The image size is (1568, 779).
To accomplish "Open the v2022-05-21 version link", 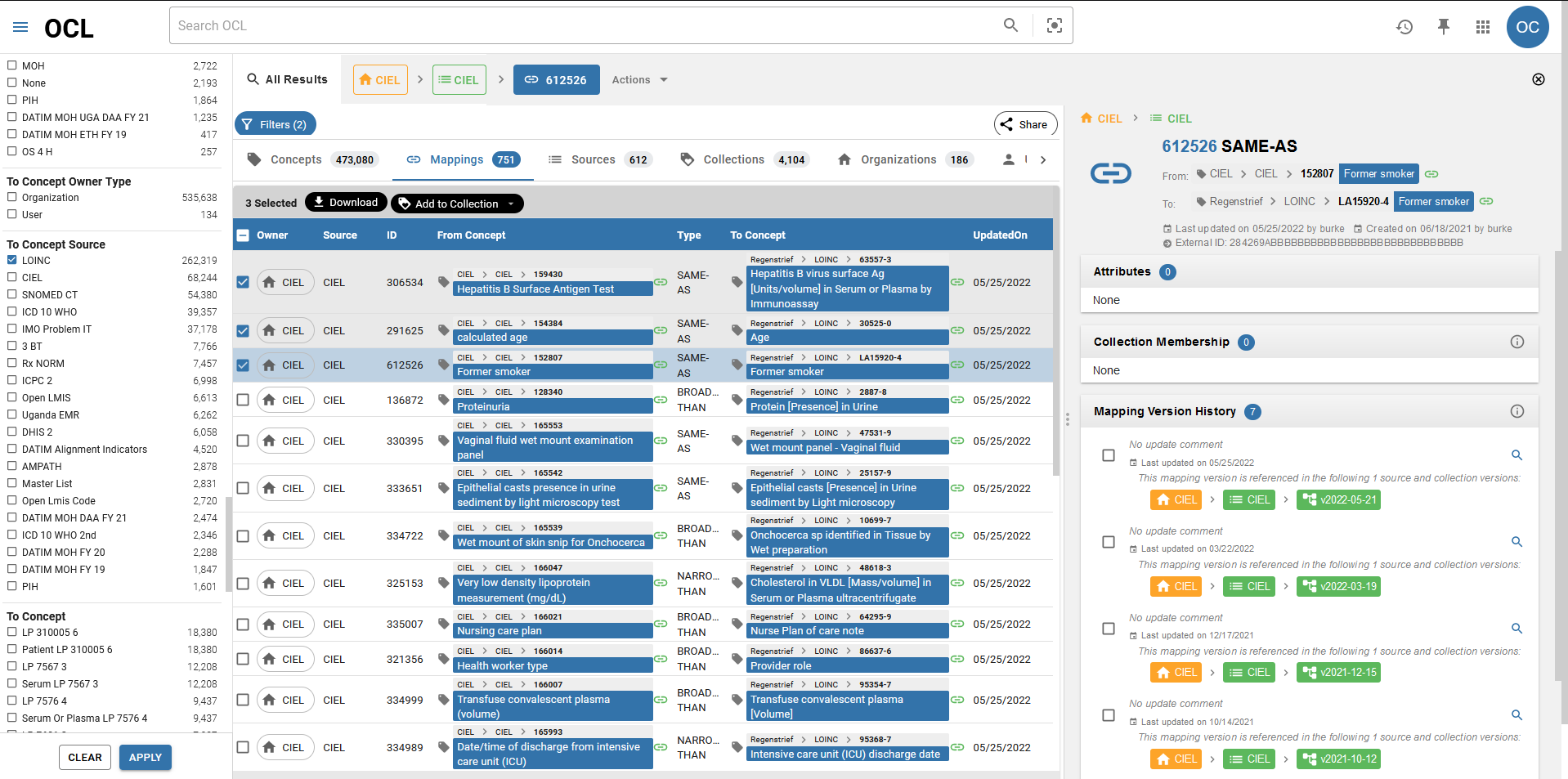I will pyautogui.click(x=1338, y=499).
